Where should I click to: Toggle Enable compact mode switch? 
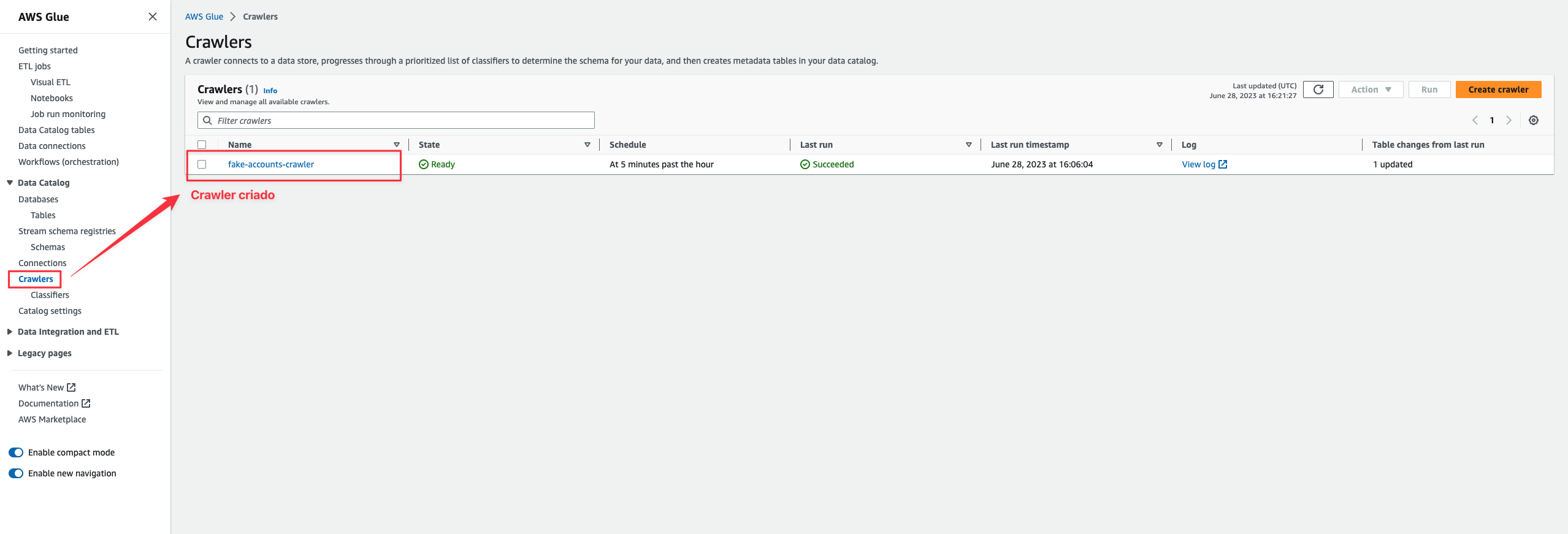16,452
